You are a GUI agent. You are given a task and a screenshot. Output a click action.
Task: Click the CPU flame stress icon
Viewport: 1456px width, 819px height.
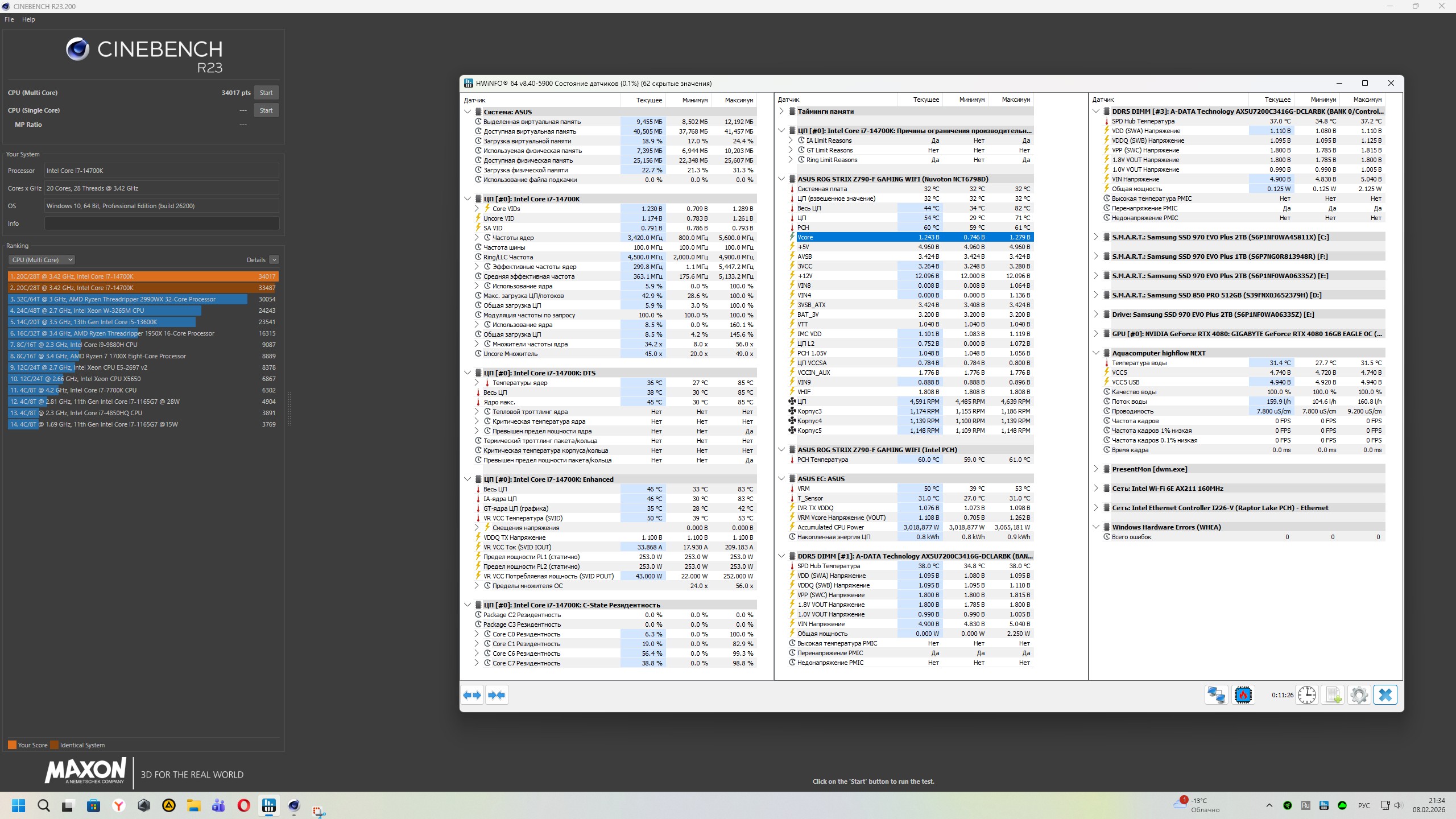coord(1243,695)
